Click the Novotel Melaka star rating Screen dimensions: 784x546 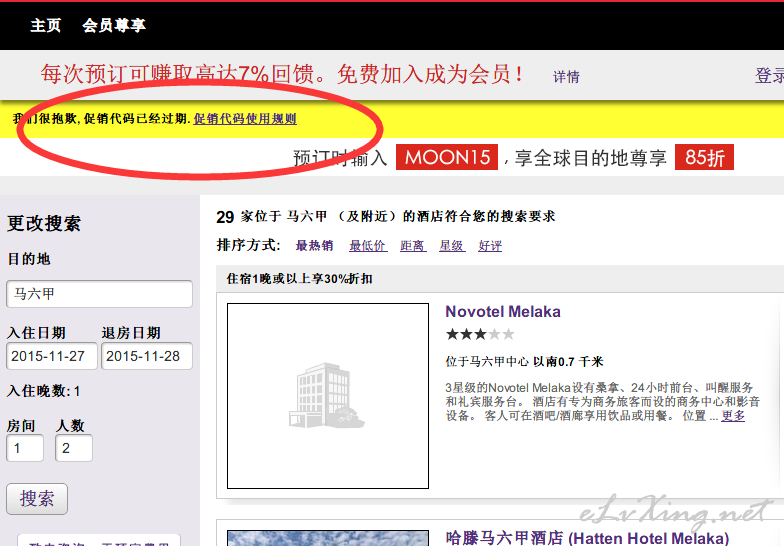480,334
